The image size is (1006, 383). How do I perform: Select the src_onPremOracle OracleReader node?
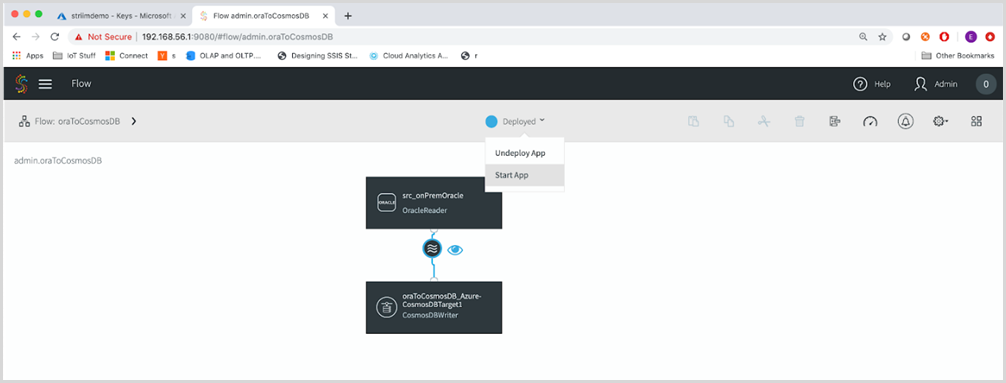[x=434, y=203]
